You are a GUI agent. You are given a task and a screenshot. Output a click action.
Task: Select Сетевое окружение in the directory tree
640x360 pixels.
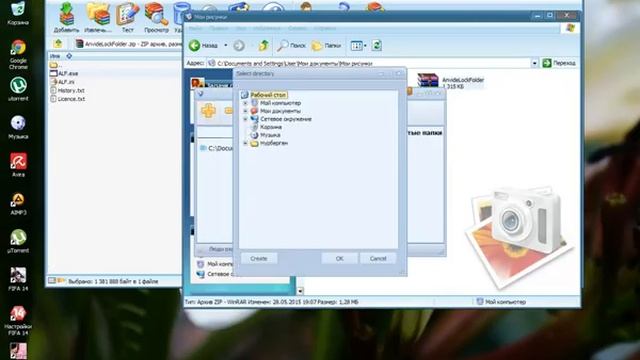286,119
